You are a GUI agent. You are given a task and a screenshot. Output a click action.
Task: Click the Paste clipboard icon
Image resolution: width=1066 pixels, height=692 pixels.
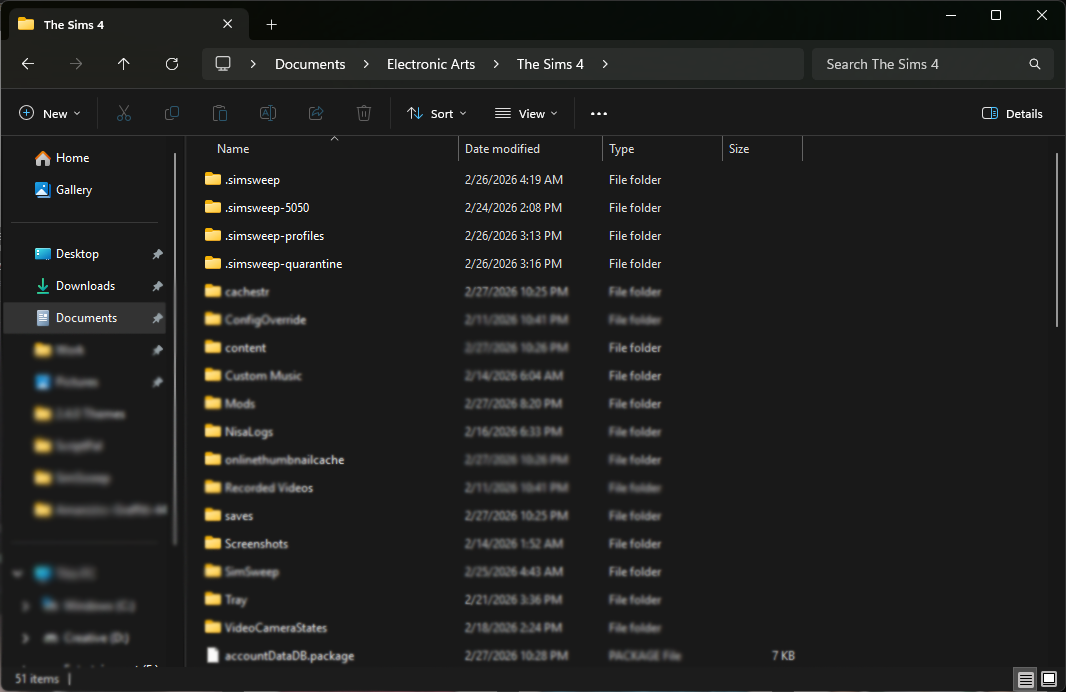tap(220, 114)
